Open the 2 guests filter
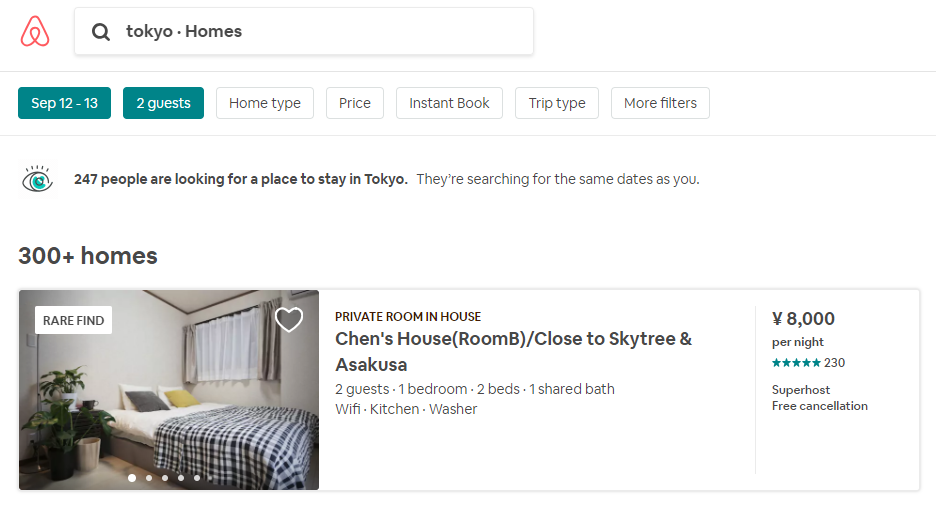 [x=163, y=103]
